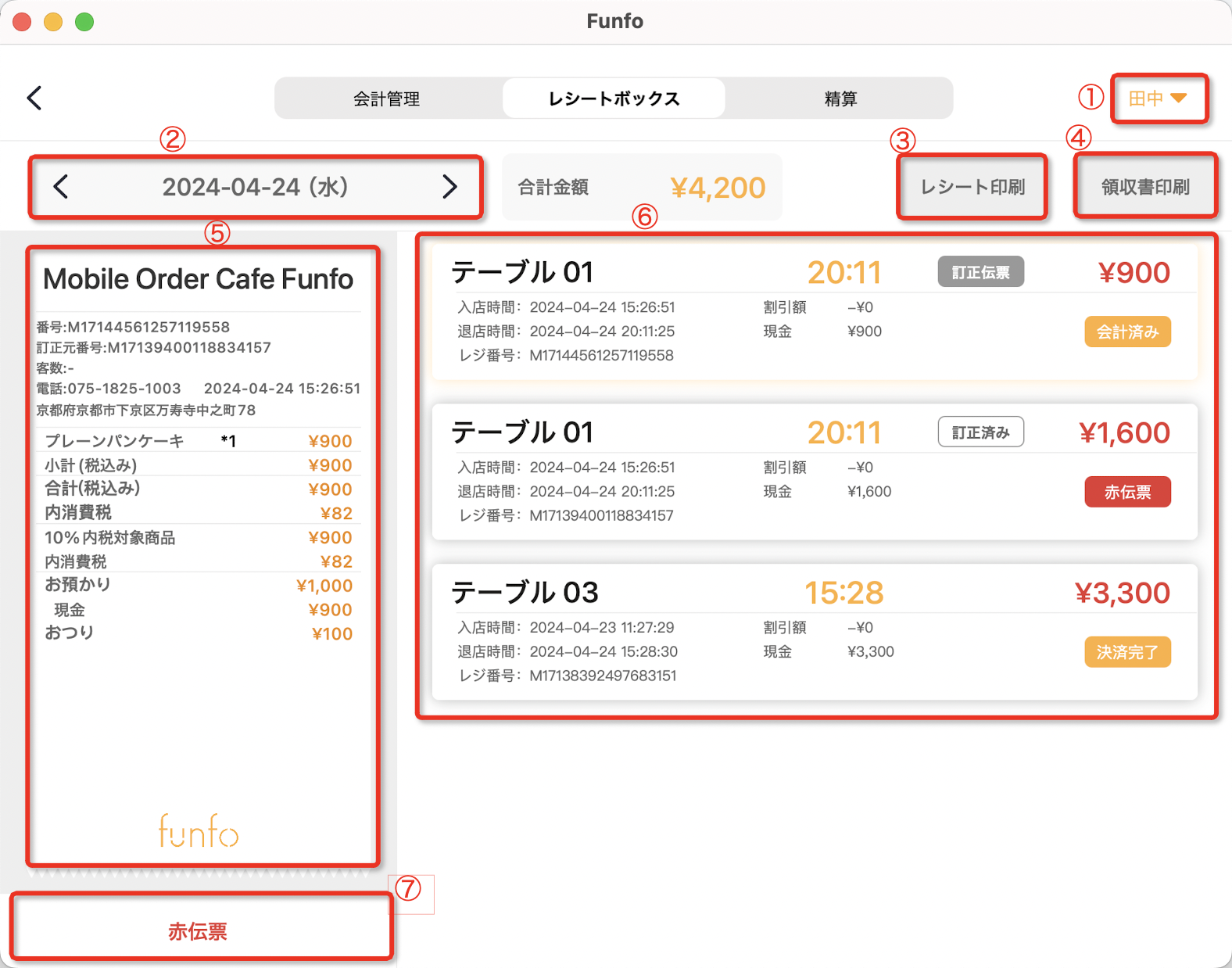This screenshot has height=968, width=1232.
Task: Click 電話:075-1825-1003 on receipt
Action: pos(109,389)
